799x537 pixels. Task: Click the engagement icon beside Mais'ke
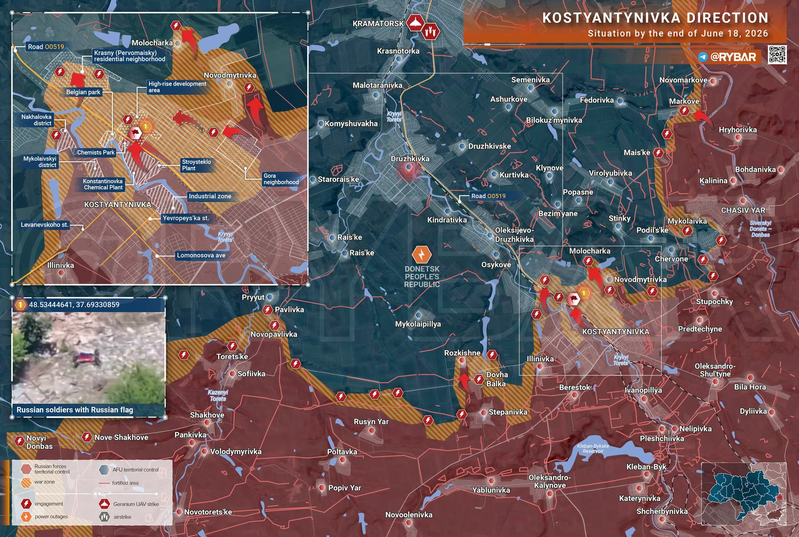coord(658,152)
